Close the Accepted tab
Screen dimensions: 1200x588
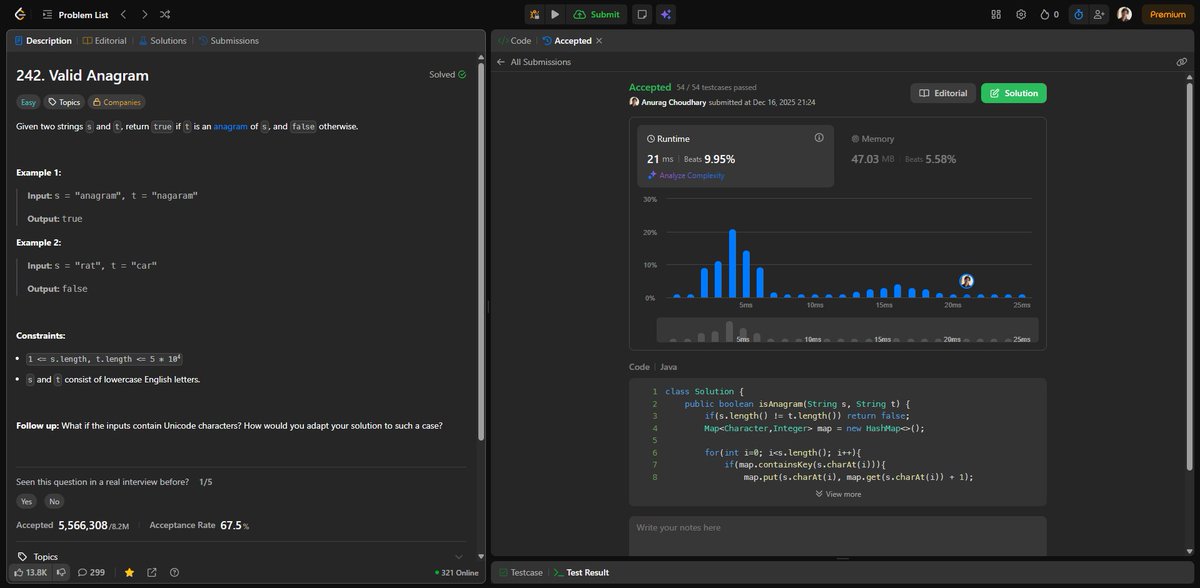(599, 41)
